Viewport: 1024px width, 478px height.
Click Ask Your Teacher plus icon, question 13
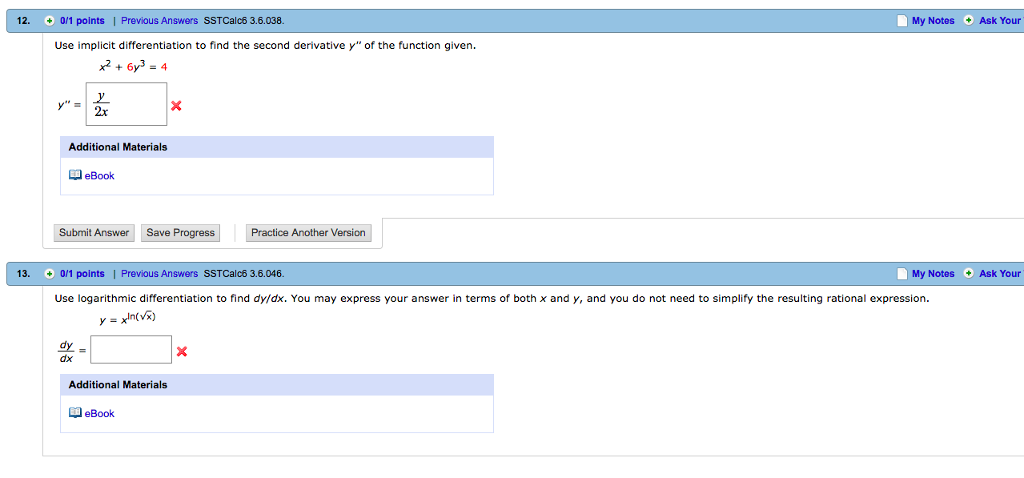[969, 274]
